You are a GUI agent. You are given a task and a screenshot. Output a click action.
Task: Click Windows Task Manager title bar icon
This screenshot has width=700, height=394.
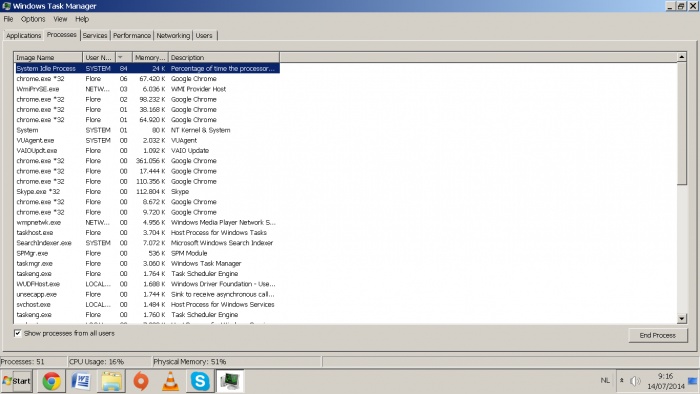[x=6, y=6]
